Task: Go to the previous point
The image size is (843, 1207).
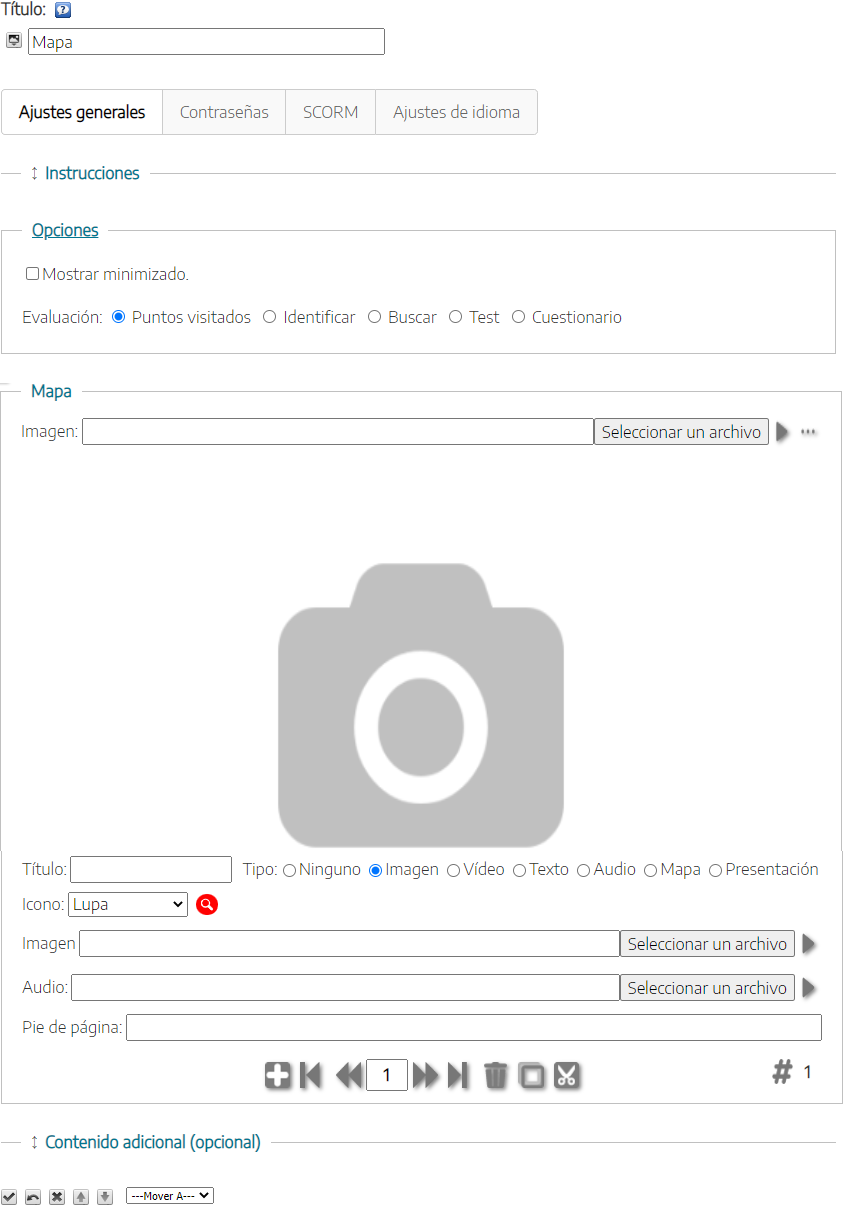Action: (x=348, y=1075)
